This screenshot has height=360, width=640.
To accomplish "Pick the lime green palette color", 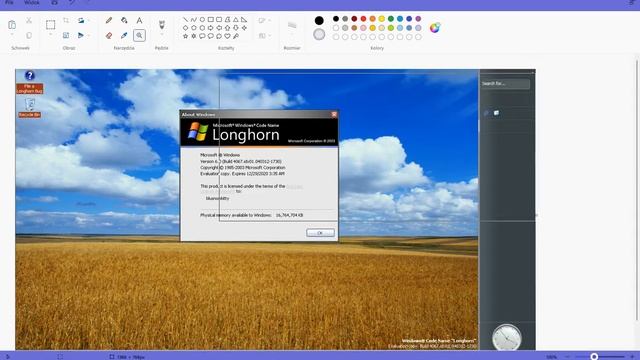I will (x=391, y=28).
